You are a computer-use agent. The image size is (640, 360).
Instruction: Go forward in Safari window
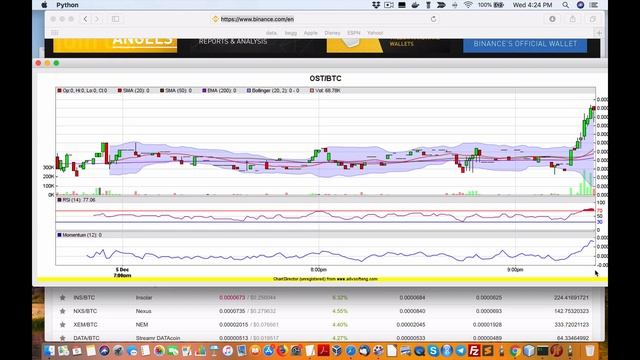point(97,19)
